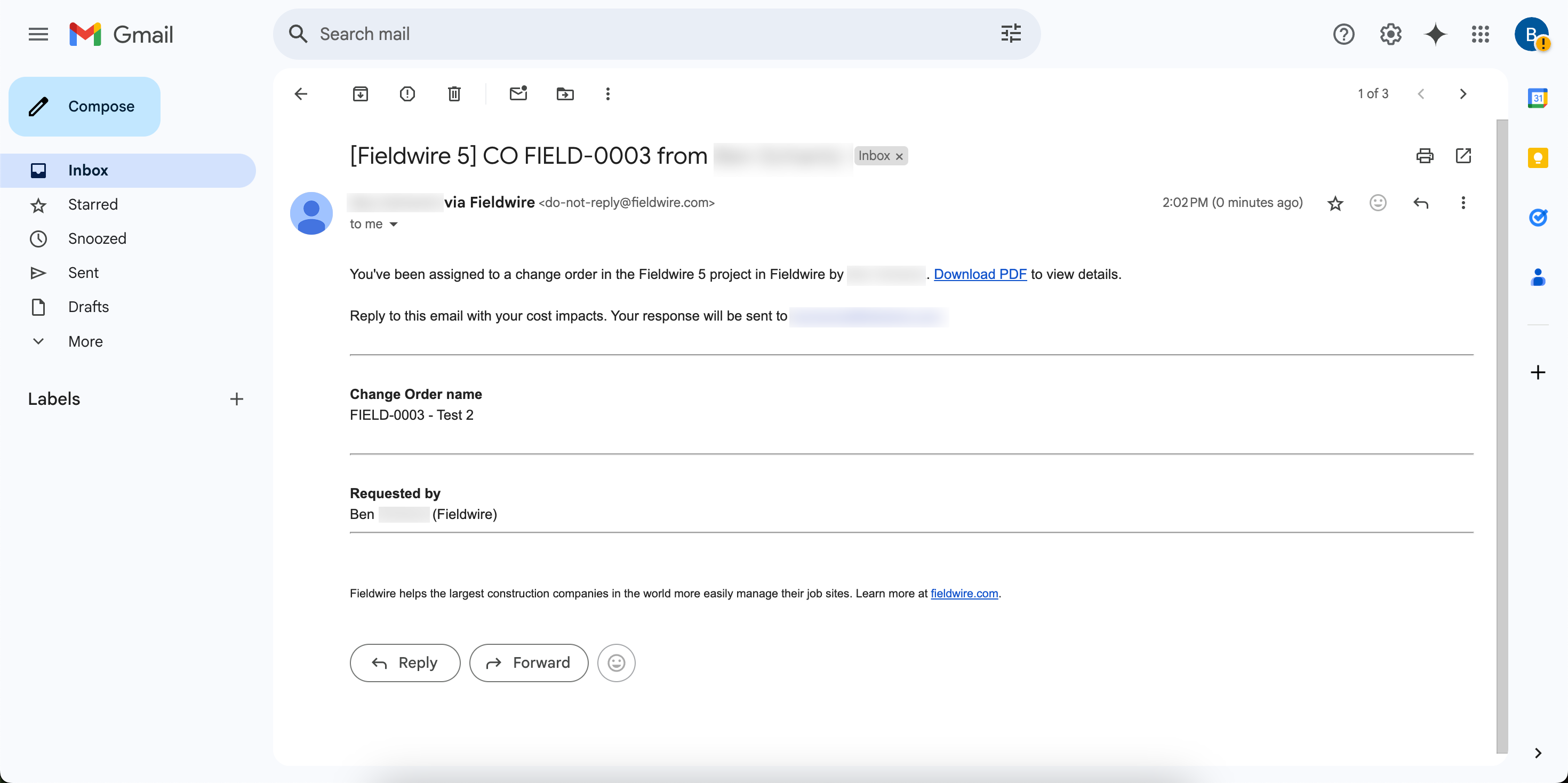Screen dimensions: 1568x783
Task: Delete the email using the trash icon
Action: click(454, 94)
